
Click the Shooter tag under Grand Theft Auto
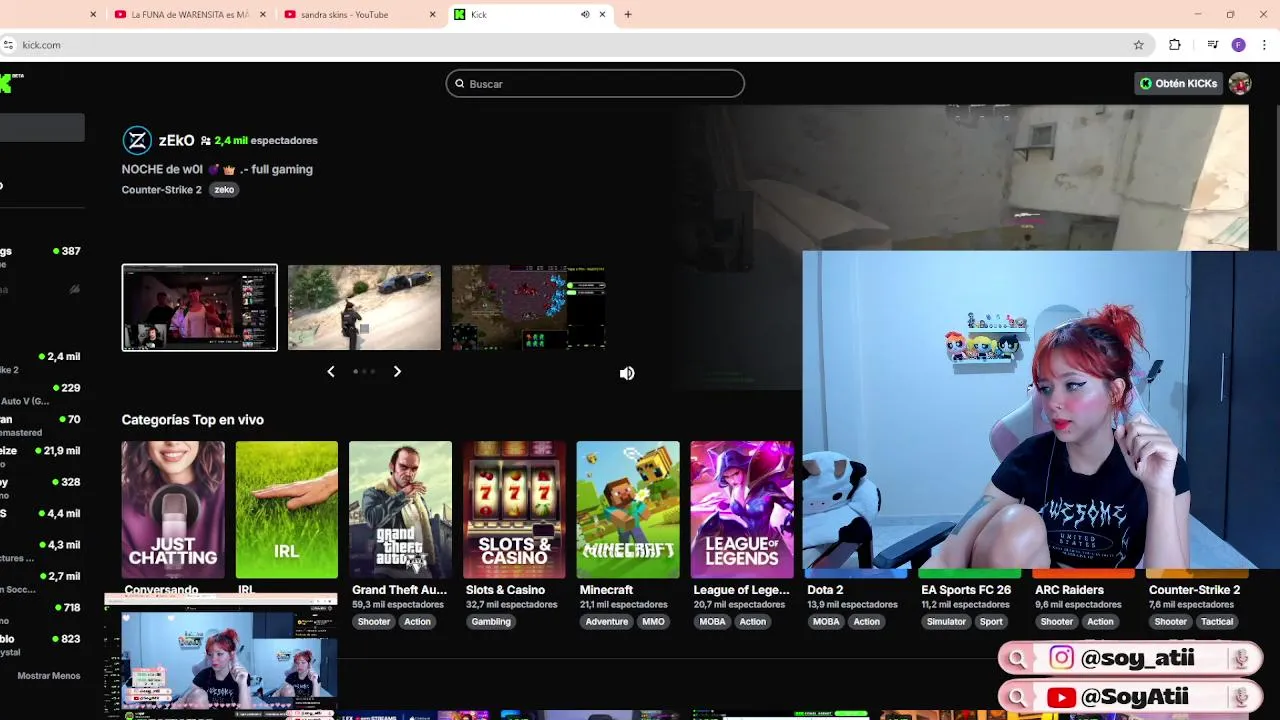pos(374,622)
